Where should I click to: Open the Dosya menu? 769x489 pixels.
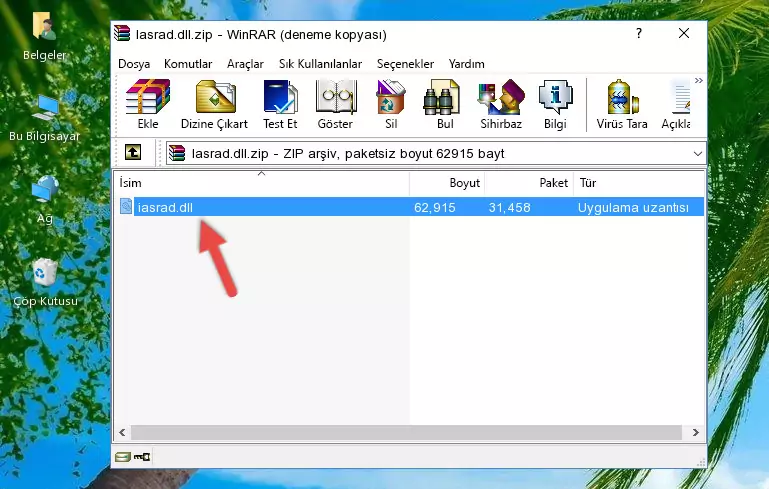pyautogui.click(x=134, y=64)
